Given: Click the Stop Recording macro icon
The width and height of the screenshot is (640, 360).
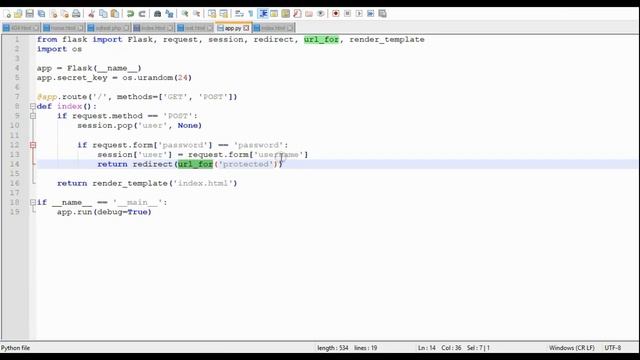Looking at the screenshot, I should click(x=347, y=14).
